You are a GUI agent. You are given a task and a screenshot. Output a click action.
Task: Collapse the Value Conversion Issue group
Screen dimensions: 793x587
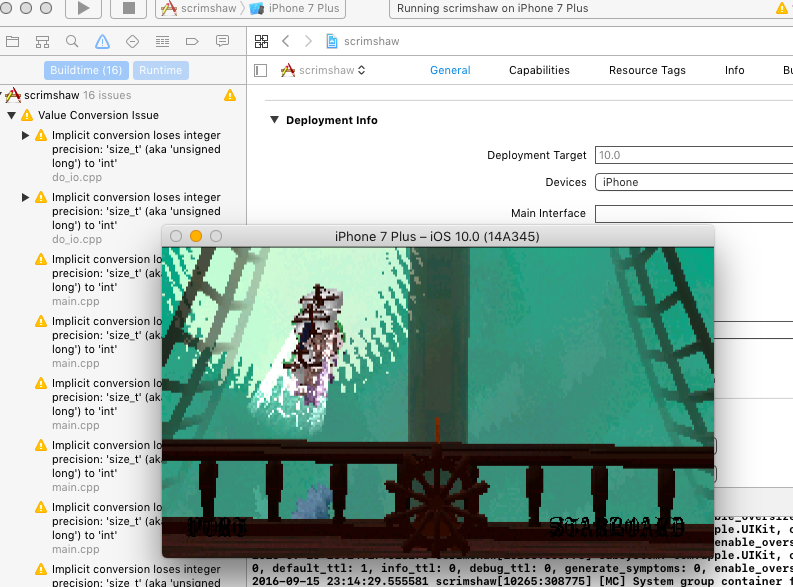11,115
